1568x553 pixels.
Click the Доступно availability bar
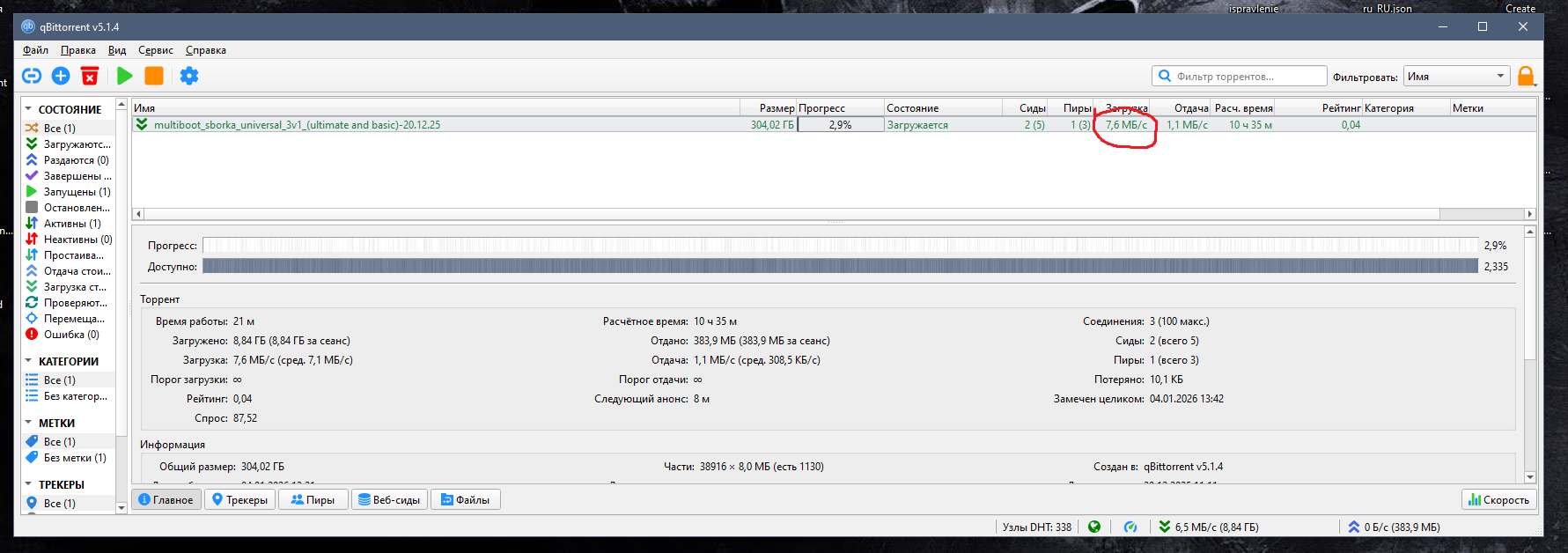[841, 266]
